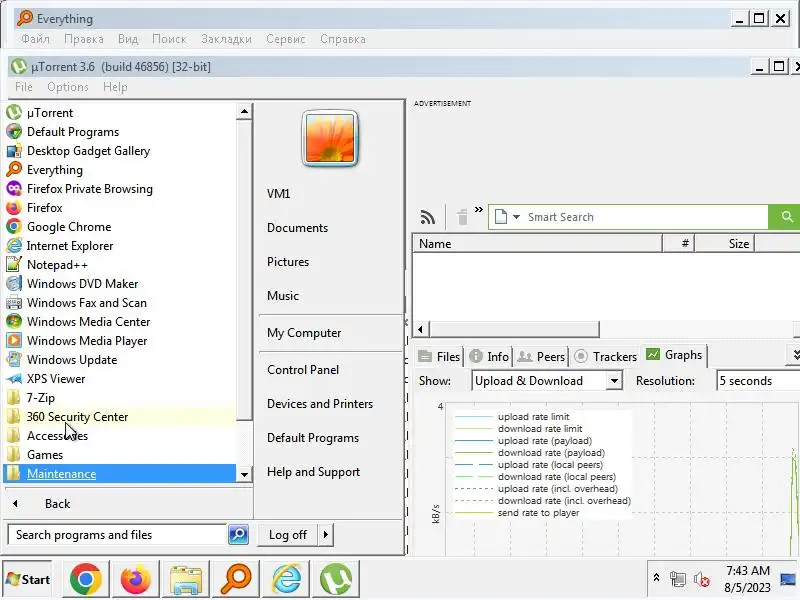Switch to the Info tab
This screenshot has height=600, width=800.
coord(489,356)
